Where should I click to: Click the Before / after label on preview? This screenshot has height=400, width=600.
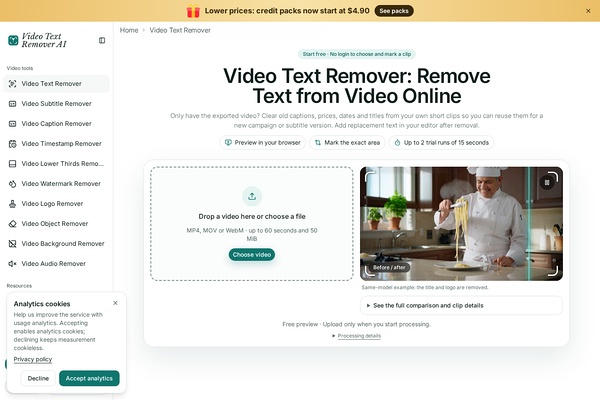pos(389,268)
